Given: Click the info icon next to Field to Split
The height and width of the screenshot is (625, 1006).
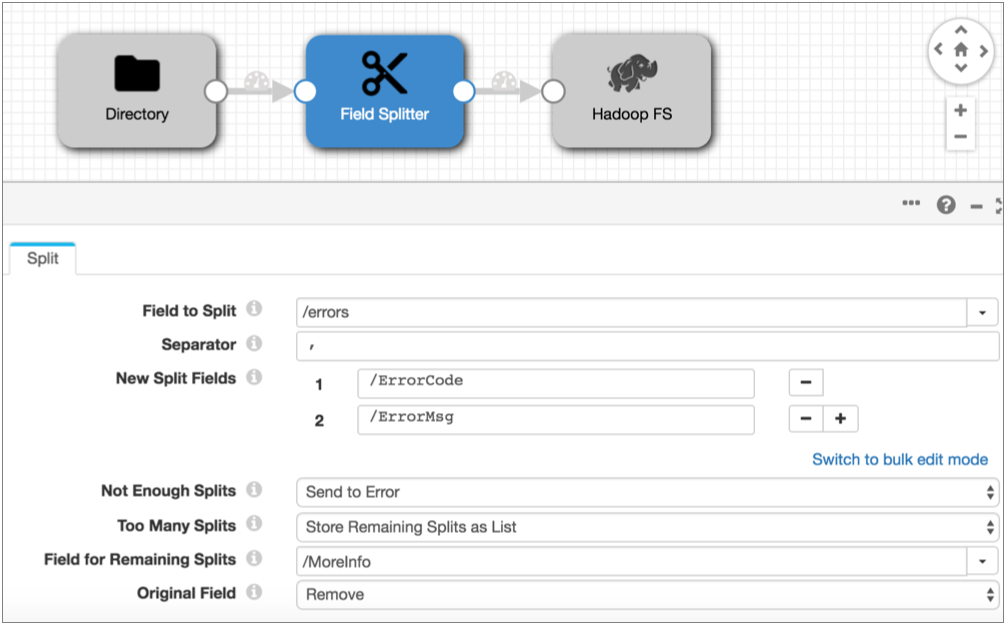Looking at the screenshot, I should pyautogui.click(x=254, y=310).
